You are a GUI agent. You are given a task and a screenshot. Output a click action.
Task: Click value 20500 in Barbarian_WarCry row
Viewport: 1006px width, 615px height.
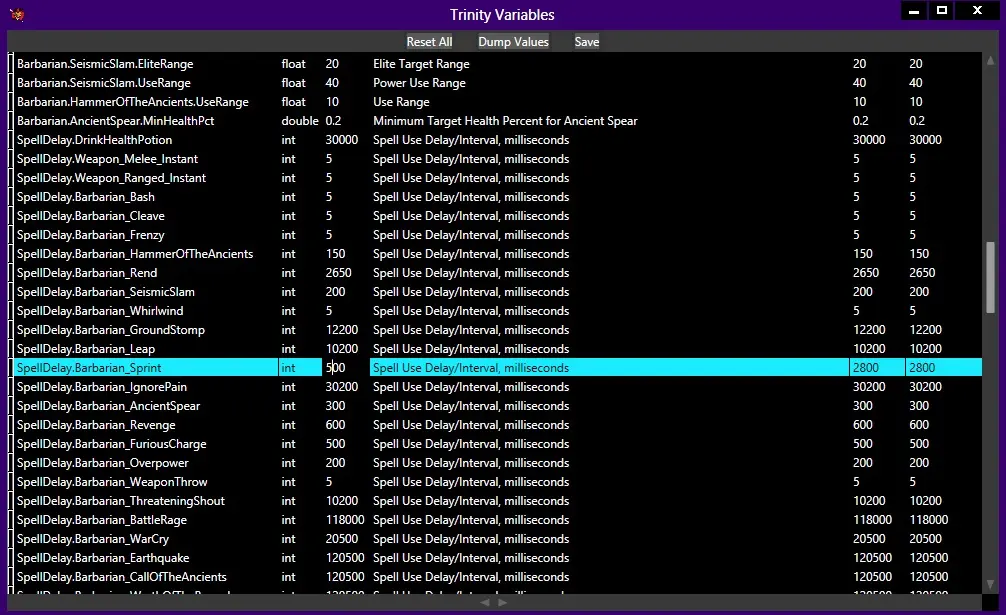tap(341, 539)
